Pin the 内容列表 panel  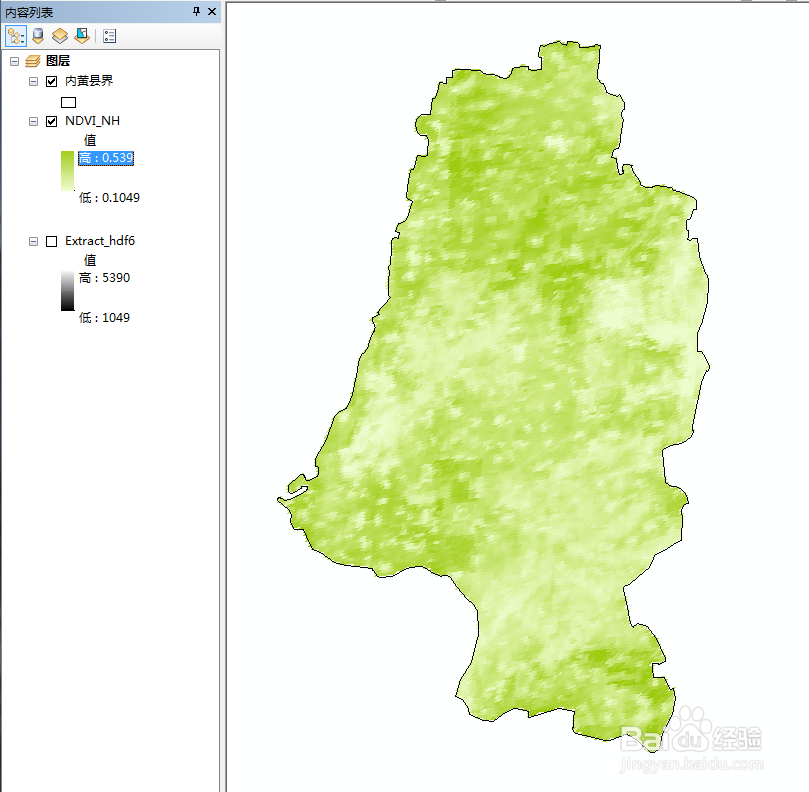click(x=197, y=11)
